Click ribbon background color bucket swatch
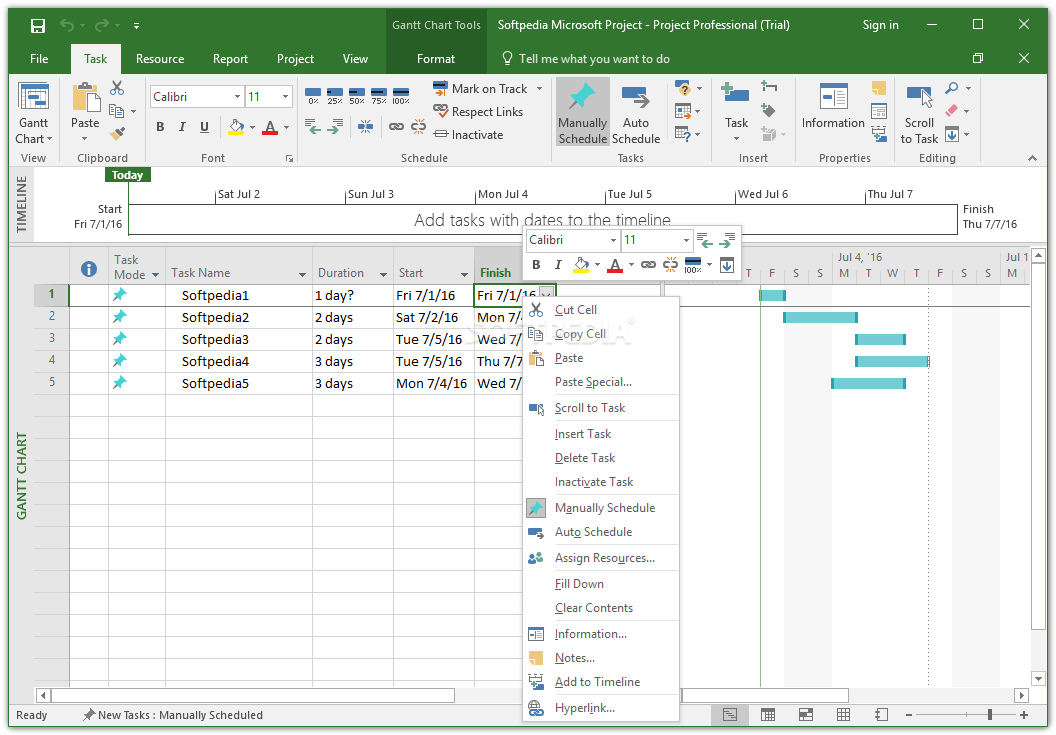The width and height of the screenshot is (1056, 735). tap(236, 127)
